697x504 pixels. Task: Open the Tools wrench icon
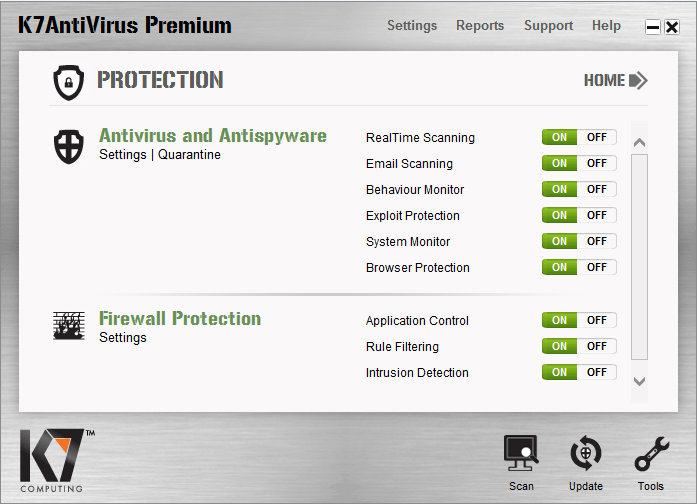coord(651,453)
